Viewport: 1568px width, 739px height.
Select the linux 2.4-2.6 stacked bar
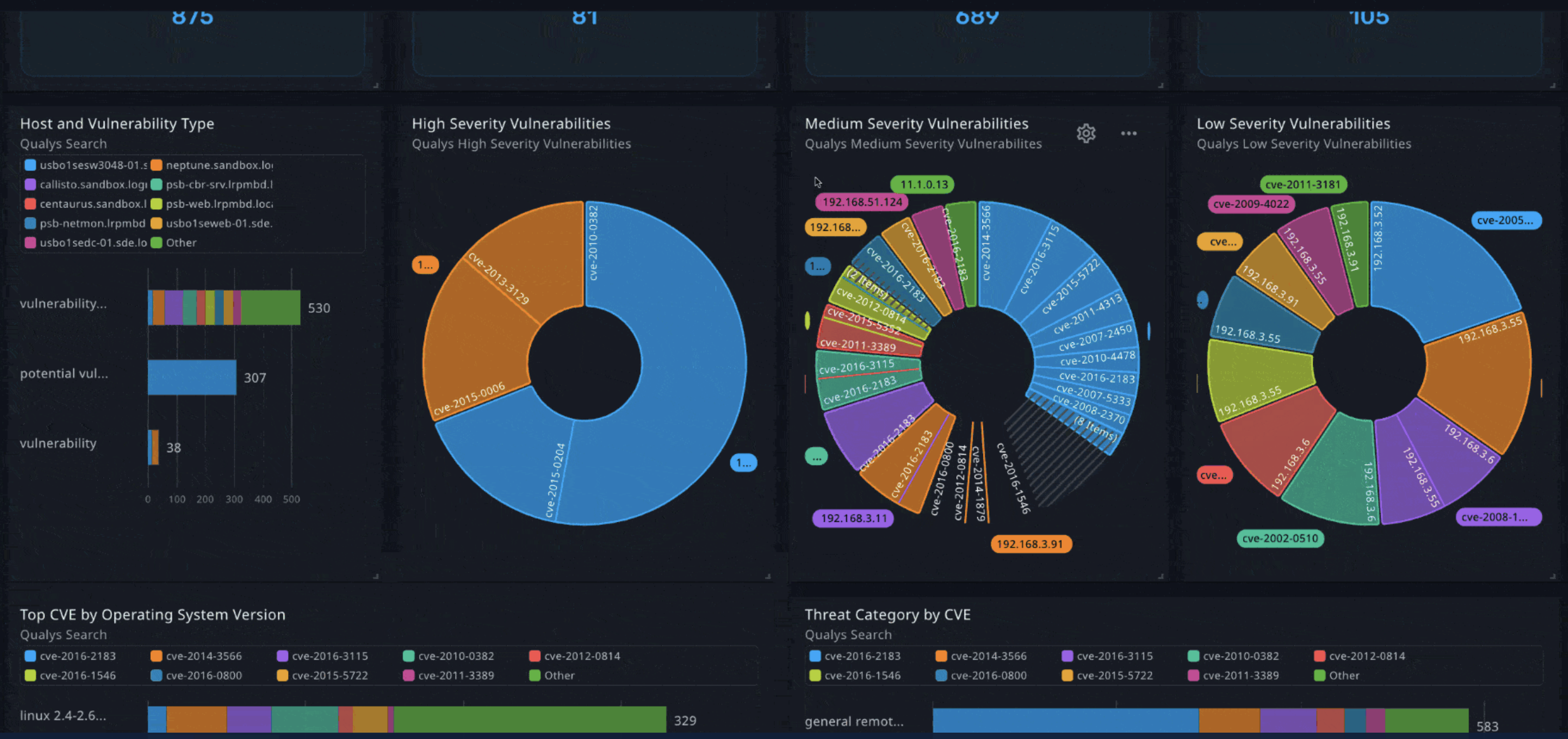tap(407, 719)
